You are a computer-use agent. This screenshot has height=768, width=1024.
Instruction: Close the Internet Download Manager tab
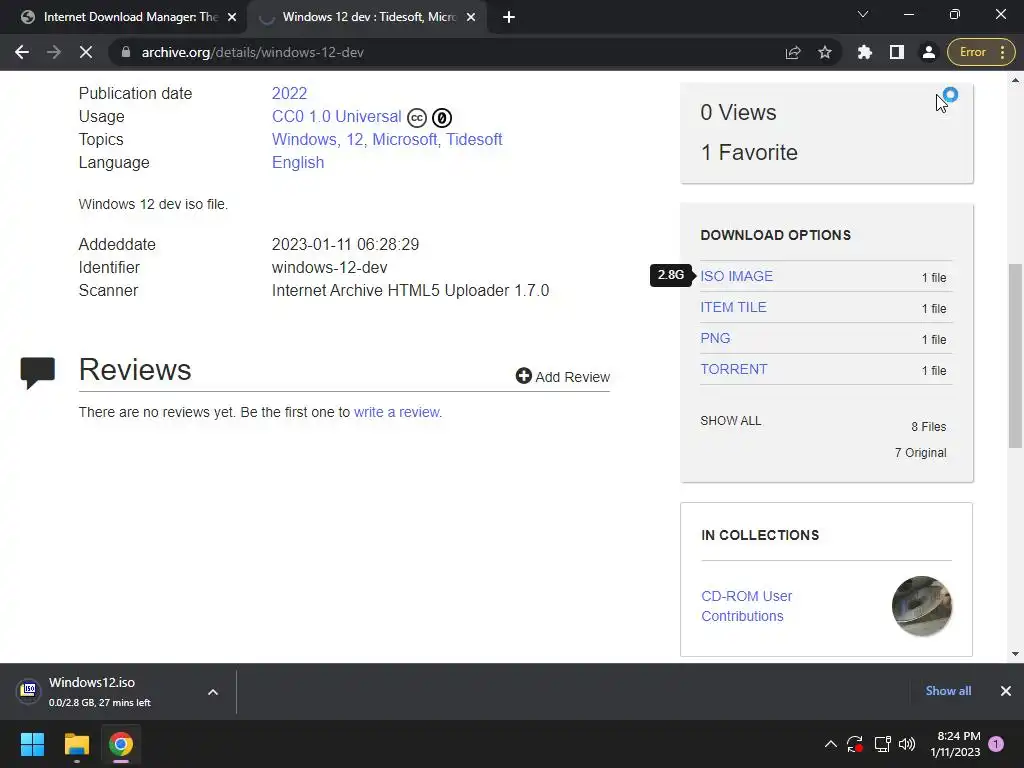coord(232,18)
